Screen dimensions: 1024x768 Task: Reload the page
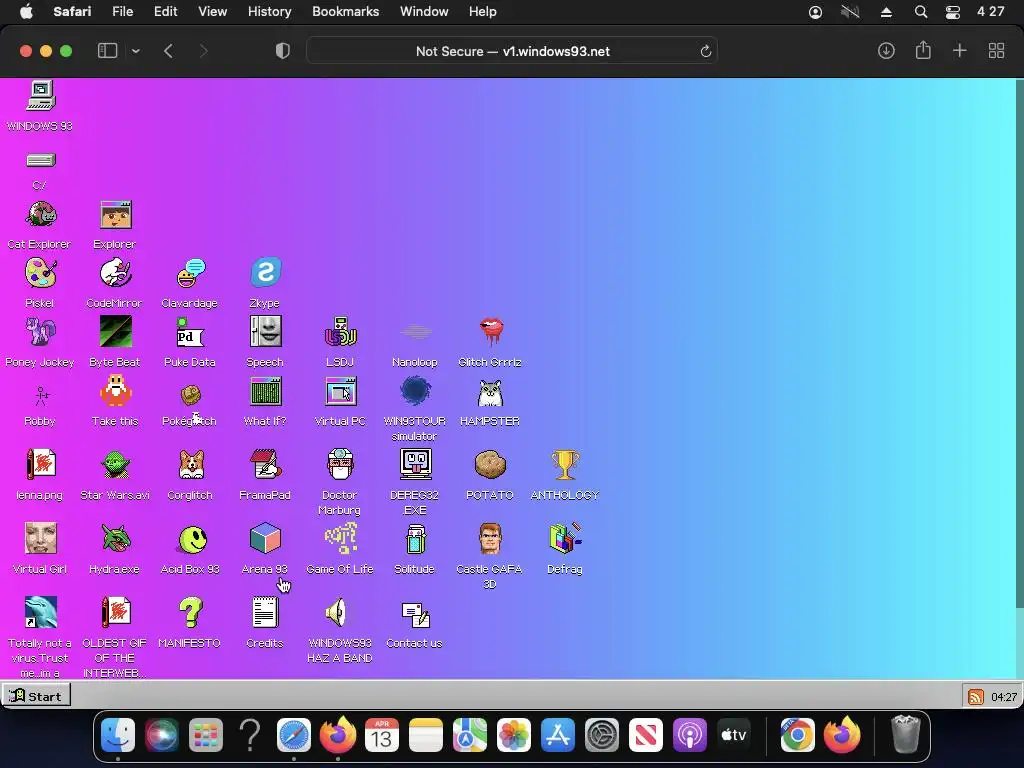[x=705, y=52]
